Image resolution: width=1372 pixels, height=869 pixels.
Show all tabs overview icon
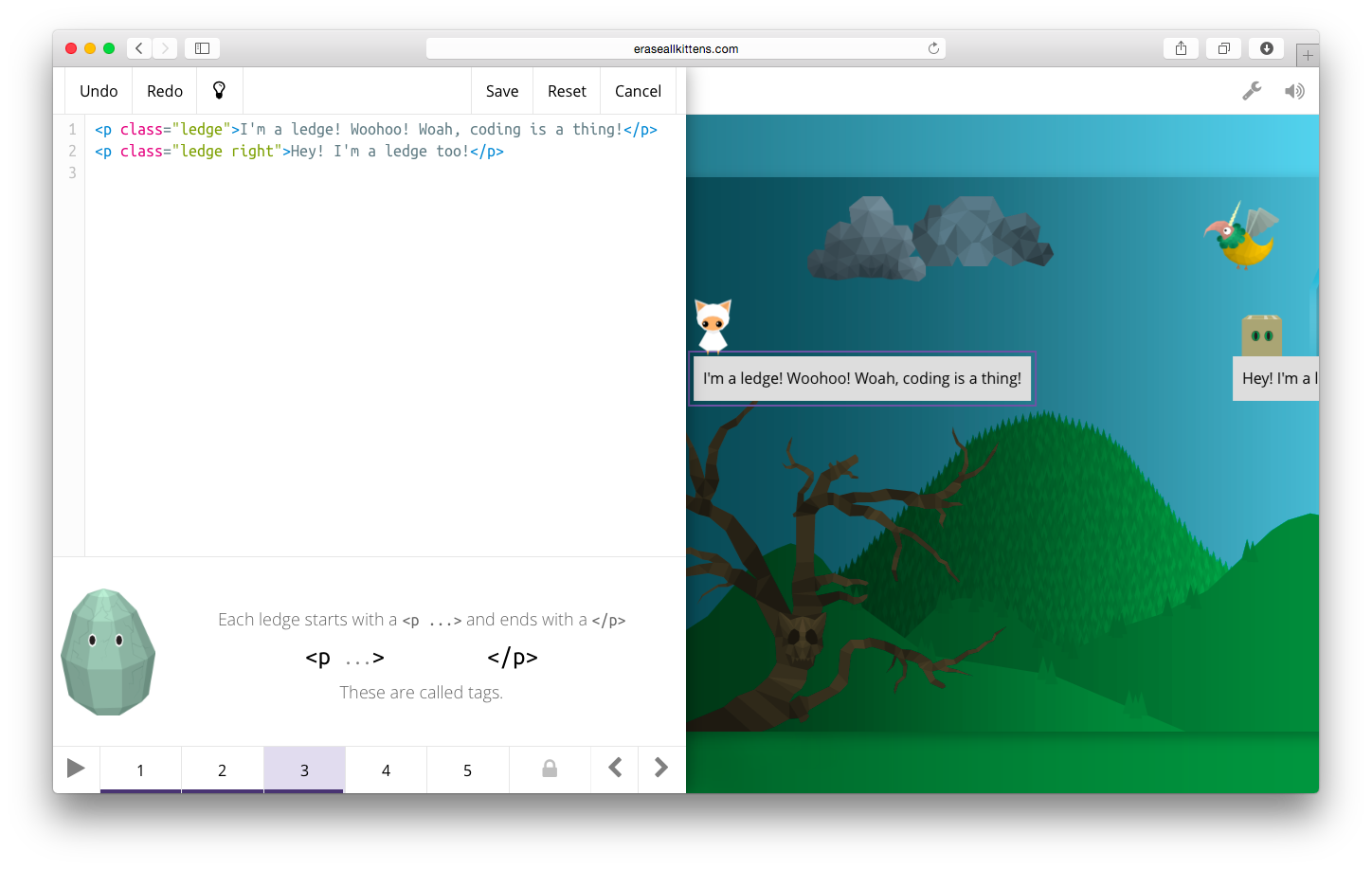(x=1223, y=48)
